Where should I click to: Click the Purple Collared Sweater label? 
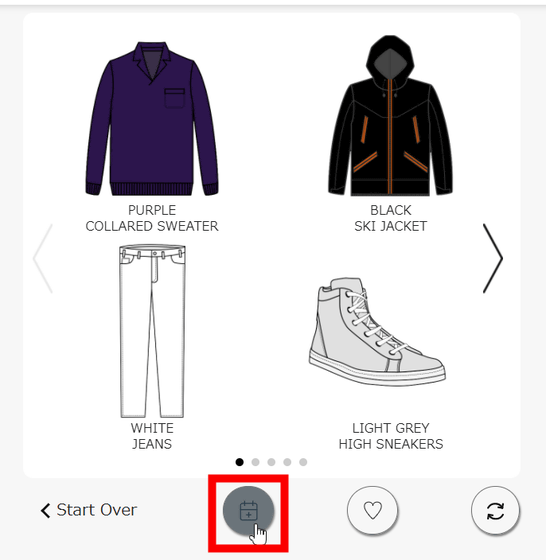click(152, 218)
